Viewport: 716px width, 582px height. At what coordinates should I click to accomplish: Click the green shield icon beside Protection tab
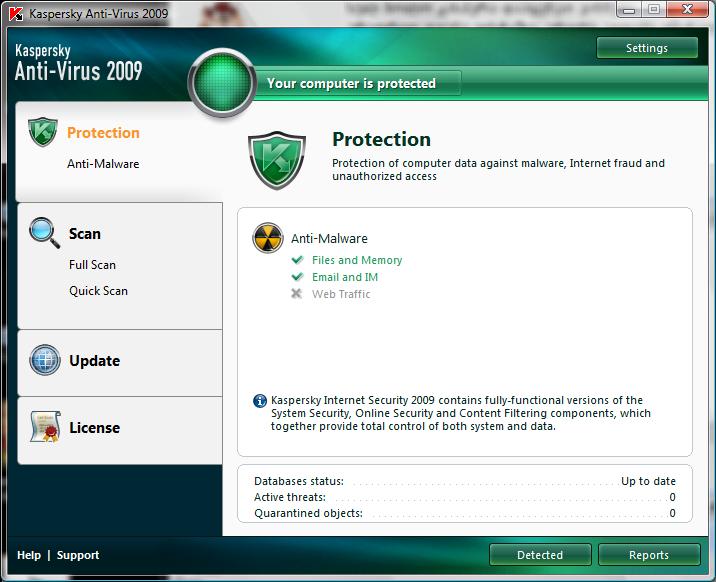point(42,132)
